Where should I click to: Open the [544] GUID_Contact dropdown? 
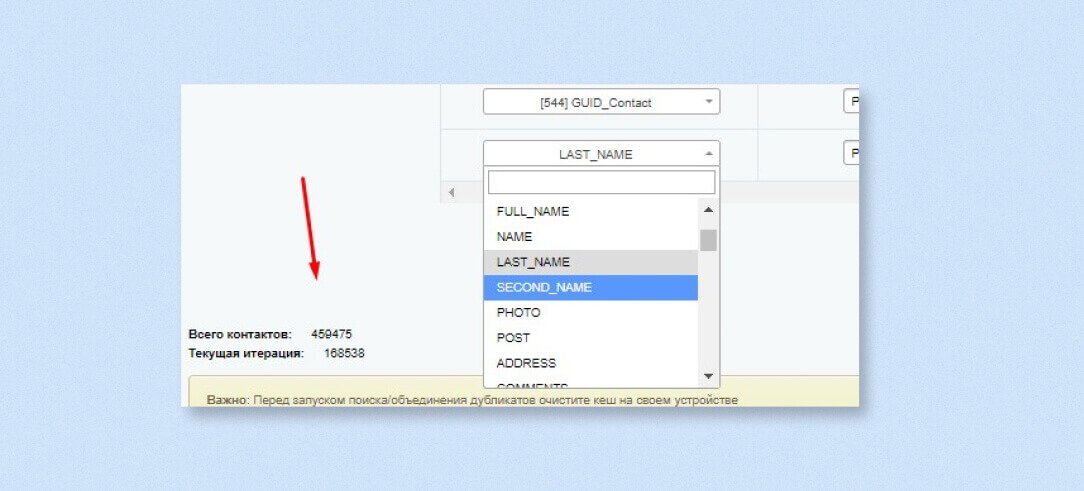(x=601, y=102)
